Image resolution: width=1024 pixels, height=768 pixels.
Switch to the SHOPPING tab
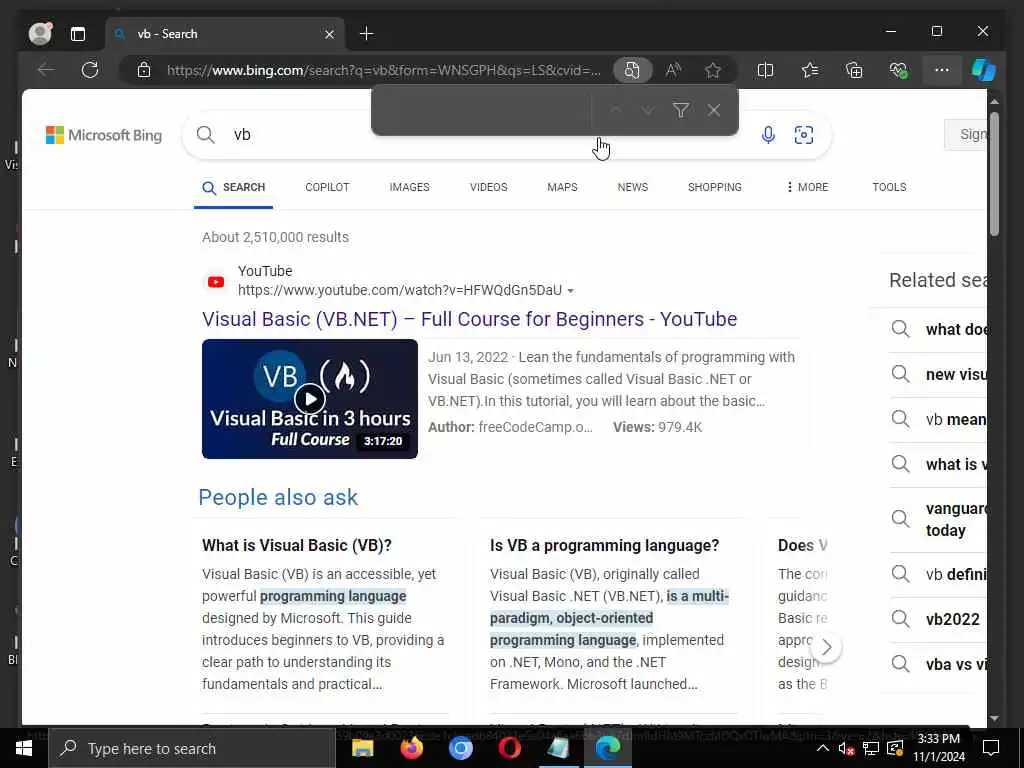(714, 187)
